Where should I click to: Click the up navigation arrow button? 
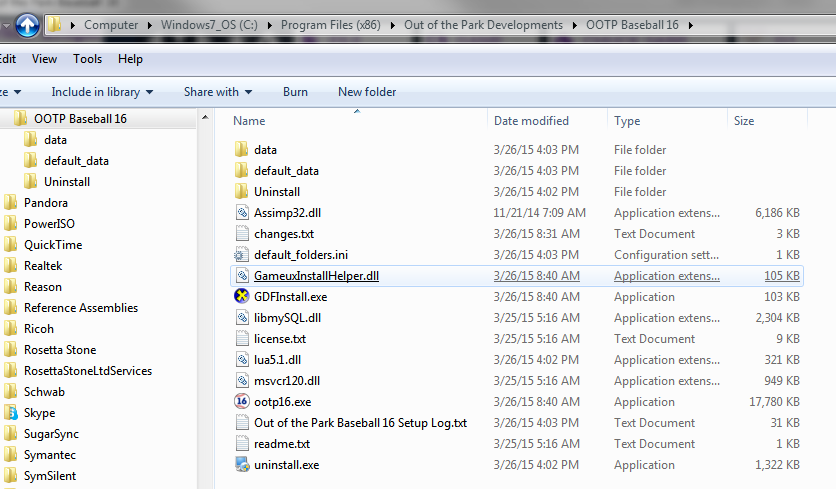point(28,23)
